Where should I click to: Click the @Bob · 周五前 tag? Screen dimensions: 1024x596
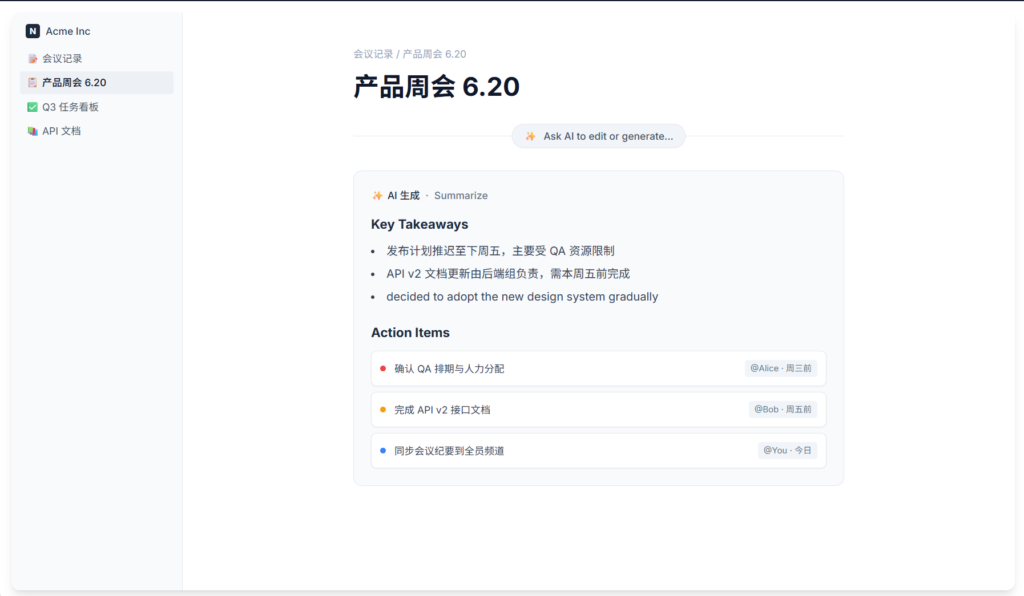(783, 409)
